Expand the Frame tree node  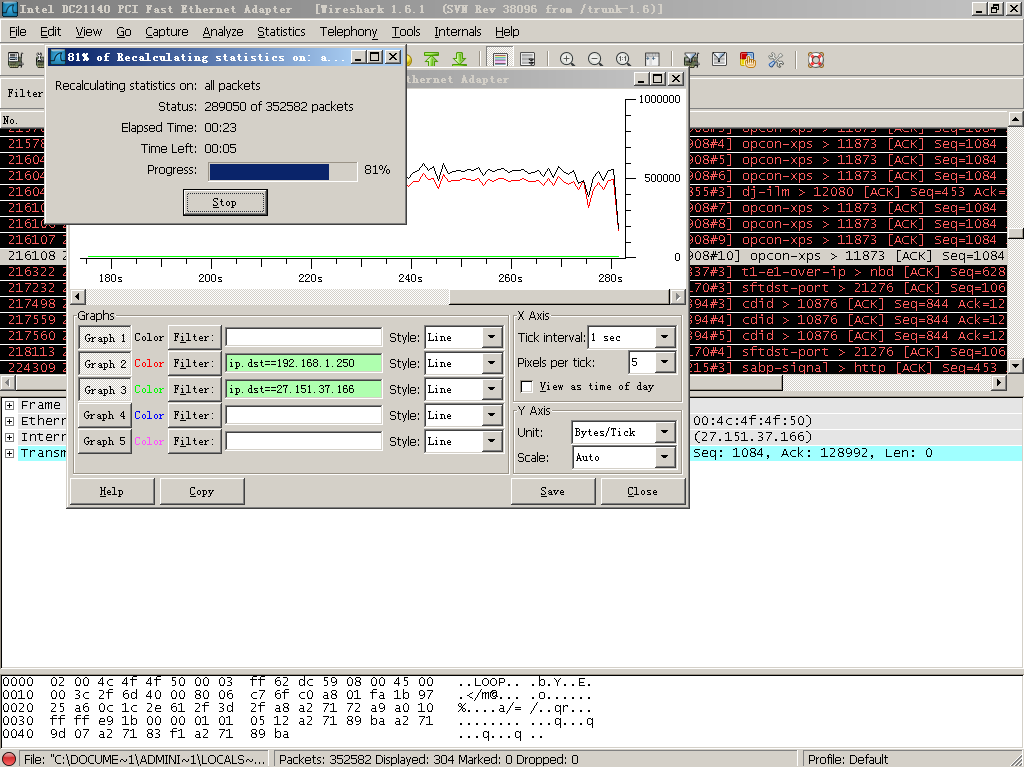[9, 405]
